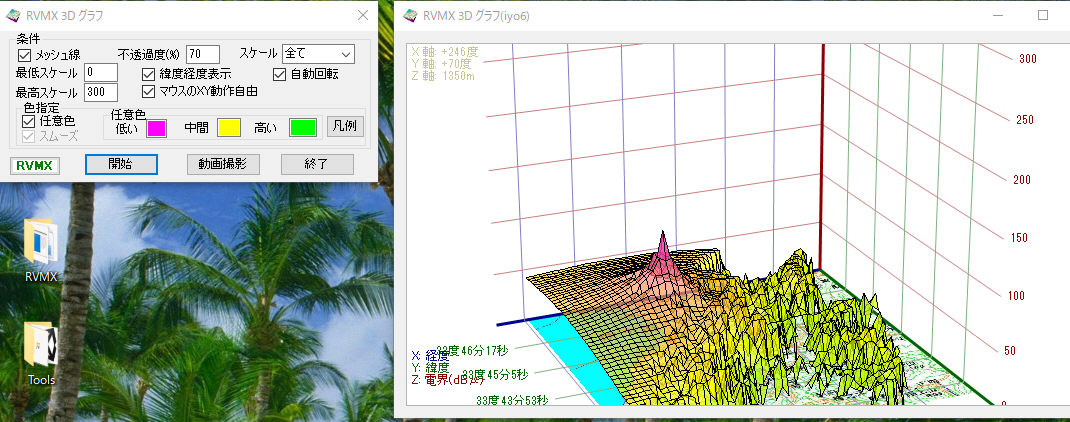Toggle the マウスのXY動作自由 checkbox

click(x=149, y=91)
